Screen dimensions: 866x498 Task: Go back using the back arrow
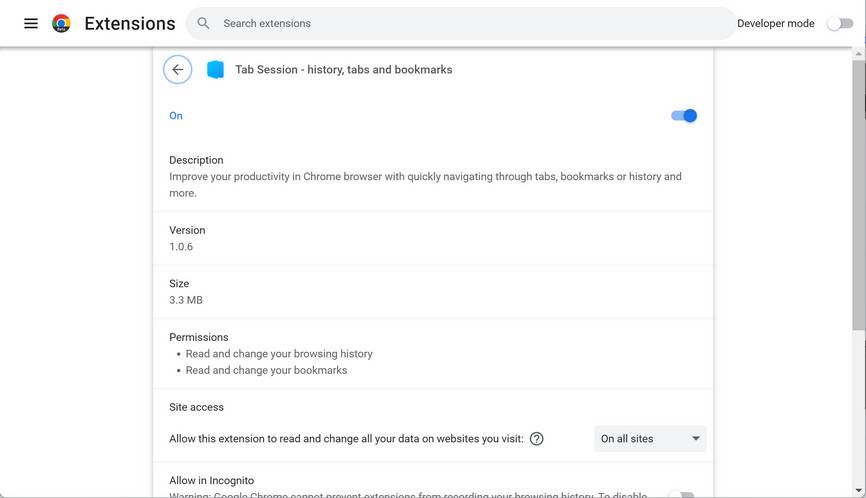click(x=177, y=70)
